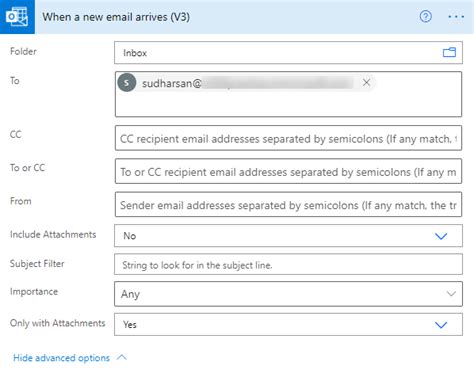Focus the Subject Filter field
The image size is (474, 381).
click(x=288, y=264)
